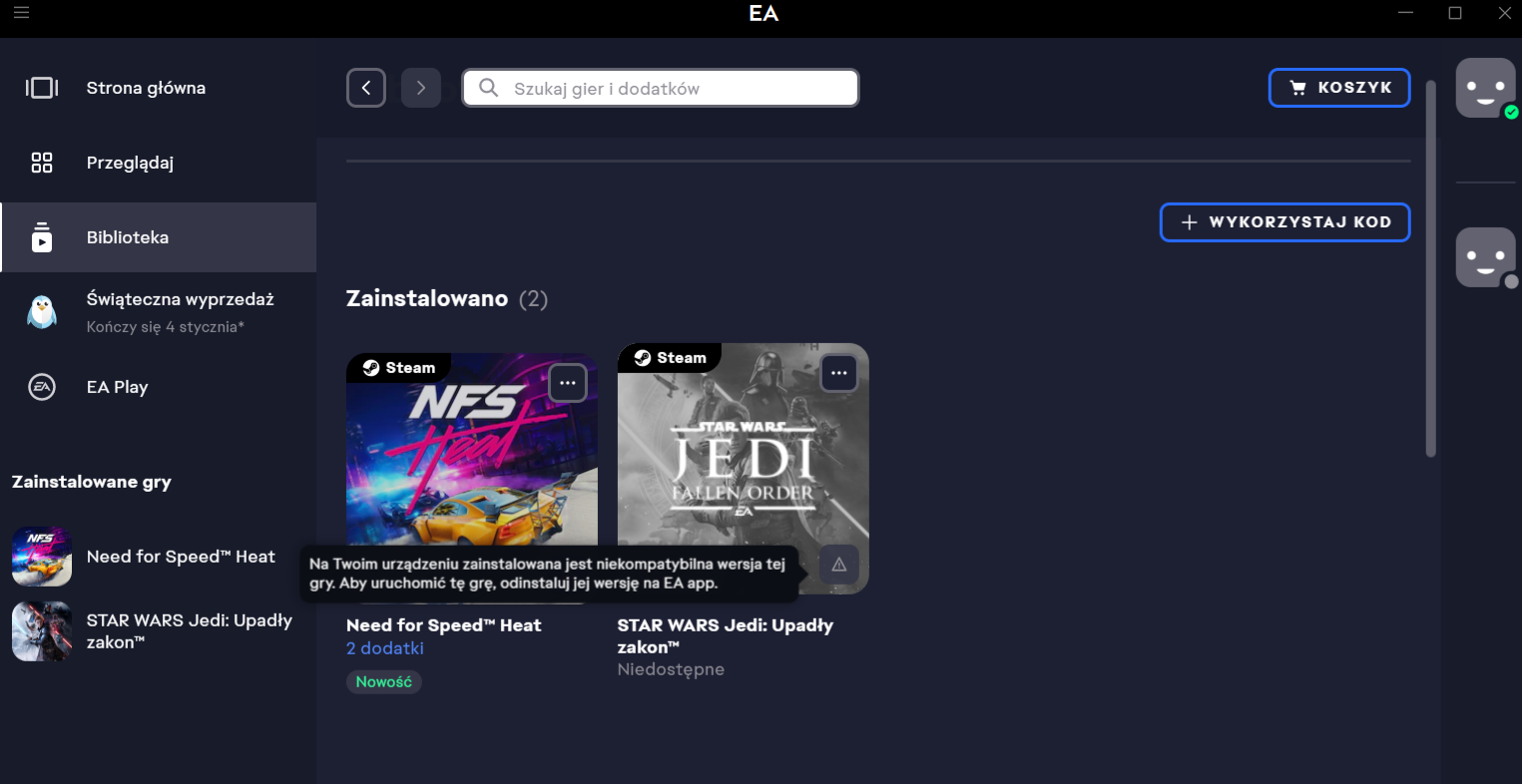Open the EA Play section
The image size is (1522, 784).
tap(117, 387)
